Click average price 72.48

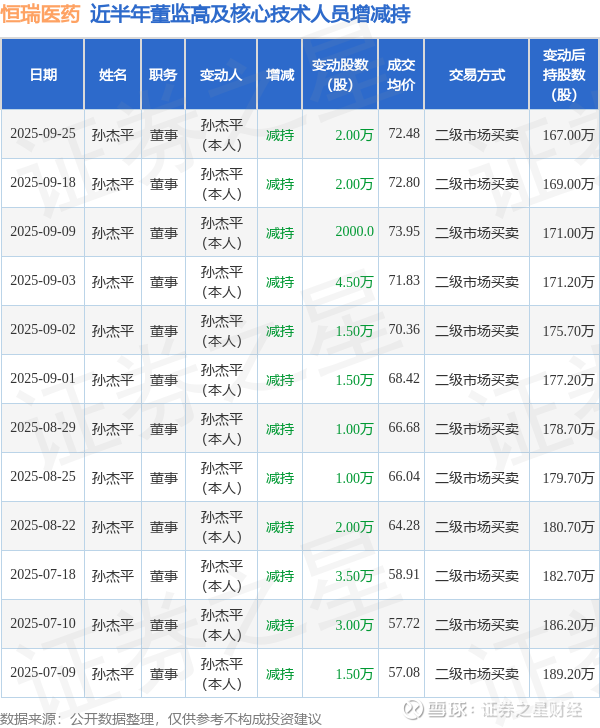(x=404, y=134)
